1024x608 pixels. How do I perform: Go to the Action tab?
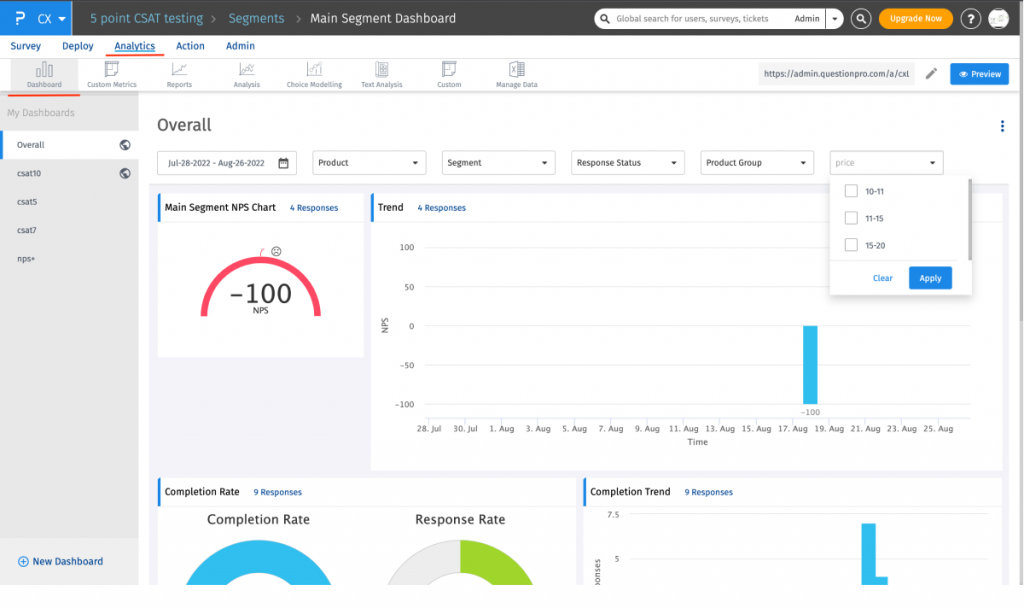(190, 46)
